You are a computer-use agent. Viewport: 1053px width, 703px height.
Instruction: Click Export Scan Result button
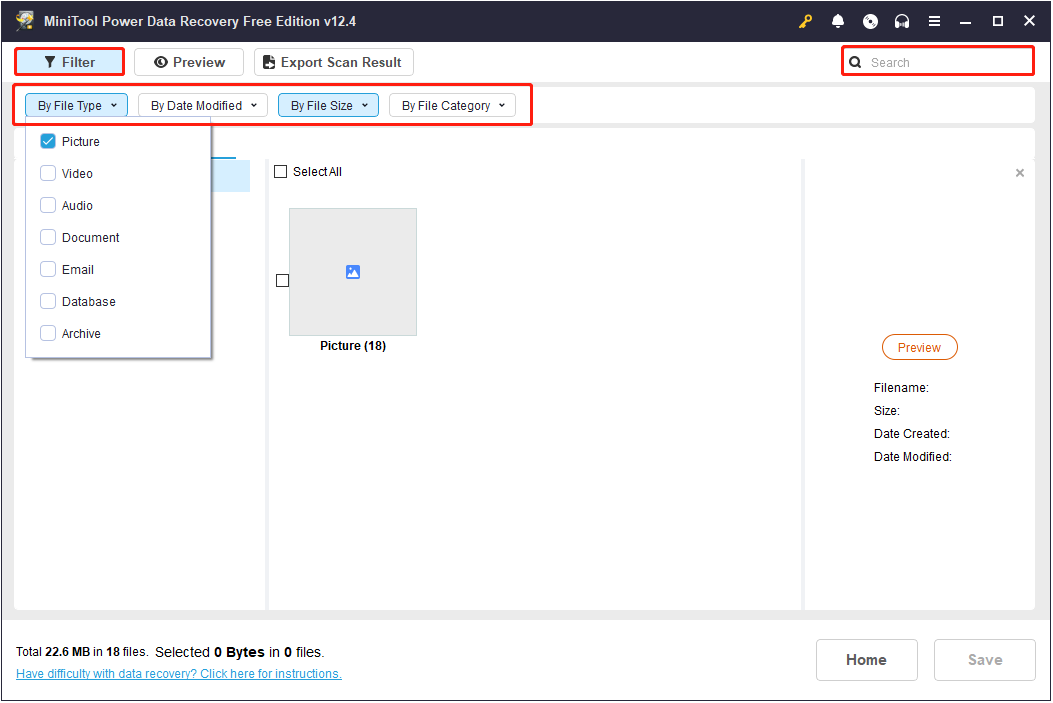[x=334, y=62]
